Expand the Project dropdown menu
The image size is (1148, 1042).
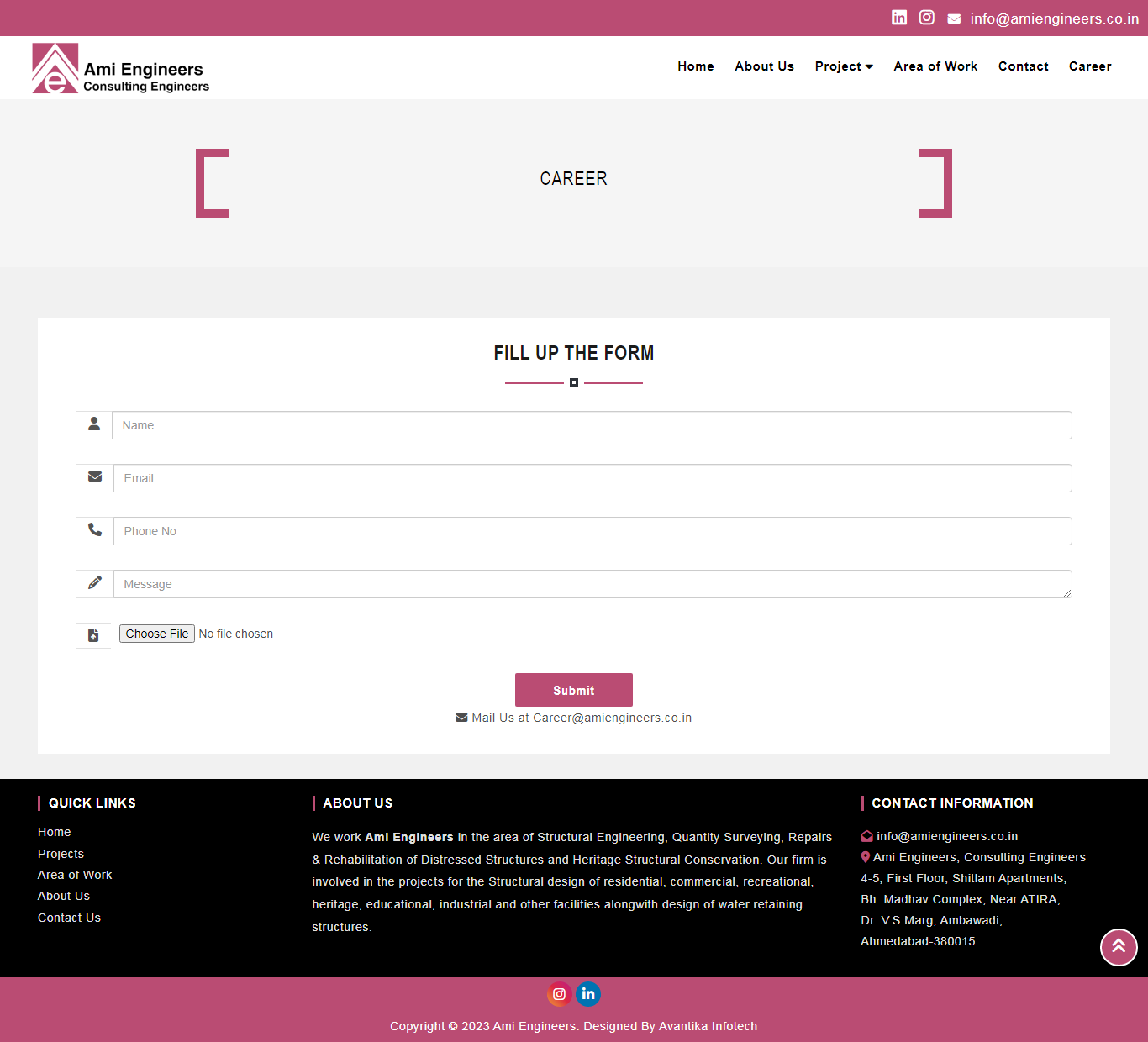click(844, 66)
